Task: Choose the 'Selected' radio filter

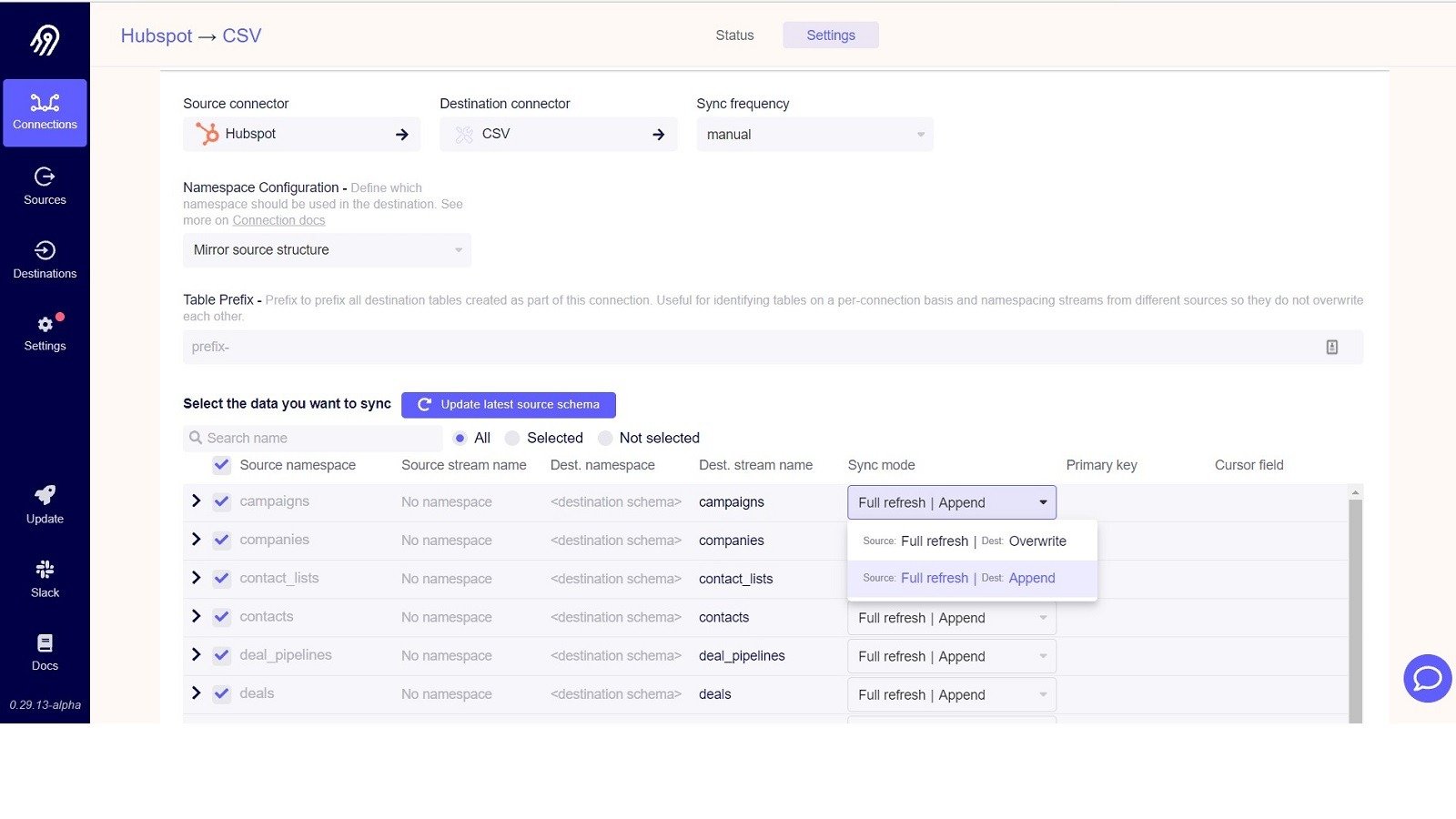Action: click(513, 439)
